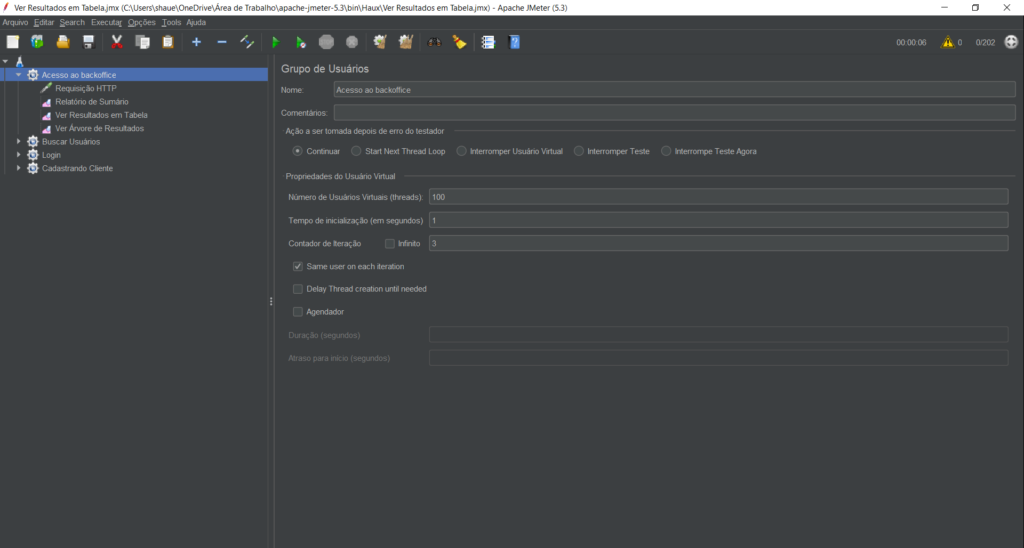Select the test plan root icon
The width and height of the screenshot is (1024, 548).
[20, 61]
